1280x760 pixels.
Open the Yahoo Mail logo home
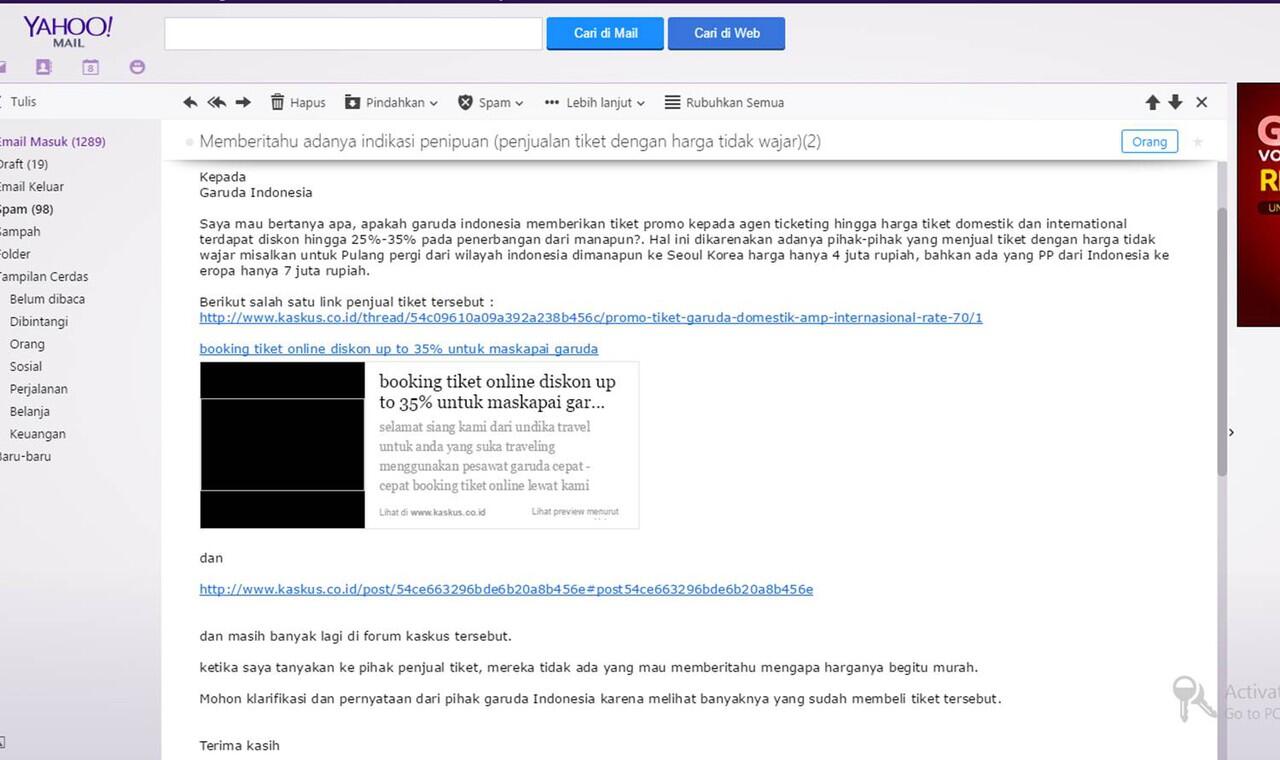click(68, 31)
